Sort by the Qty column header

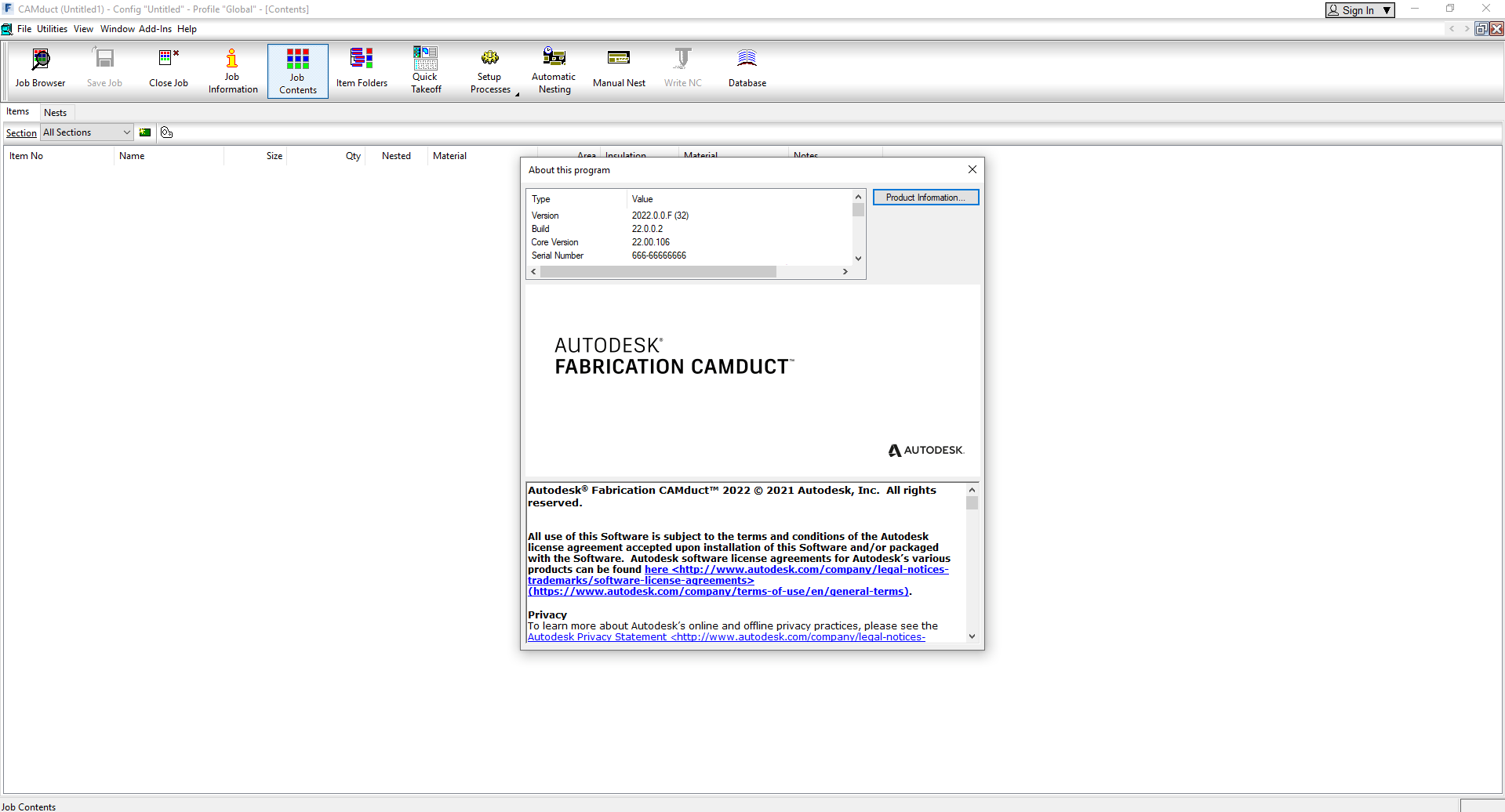pyautogui.click(x=326, y=156)
